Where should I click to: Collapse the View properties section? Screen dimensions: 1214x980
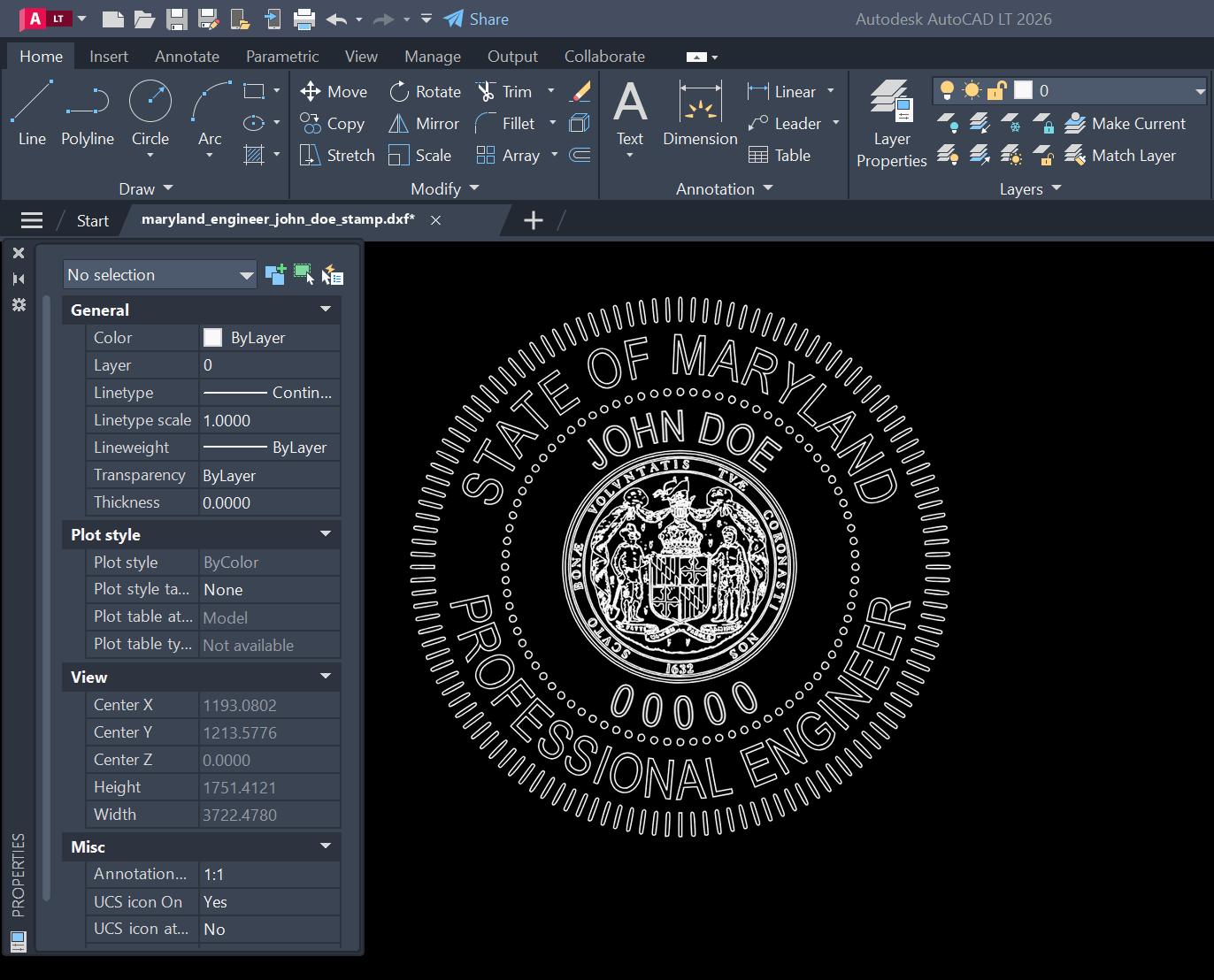click(326, 677)
